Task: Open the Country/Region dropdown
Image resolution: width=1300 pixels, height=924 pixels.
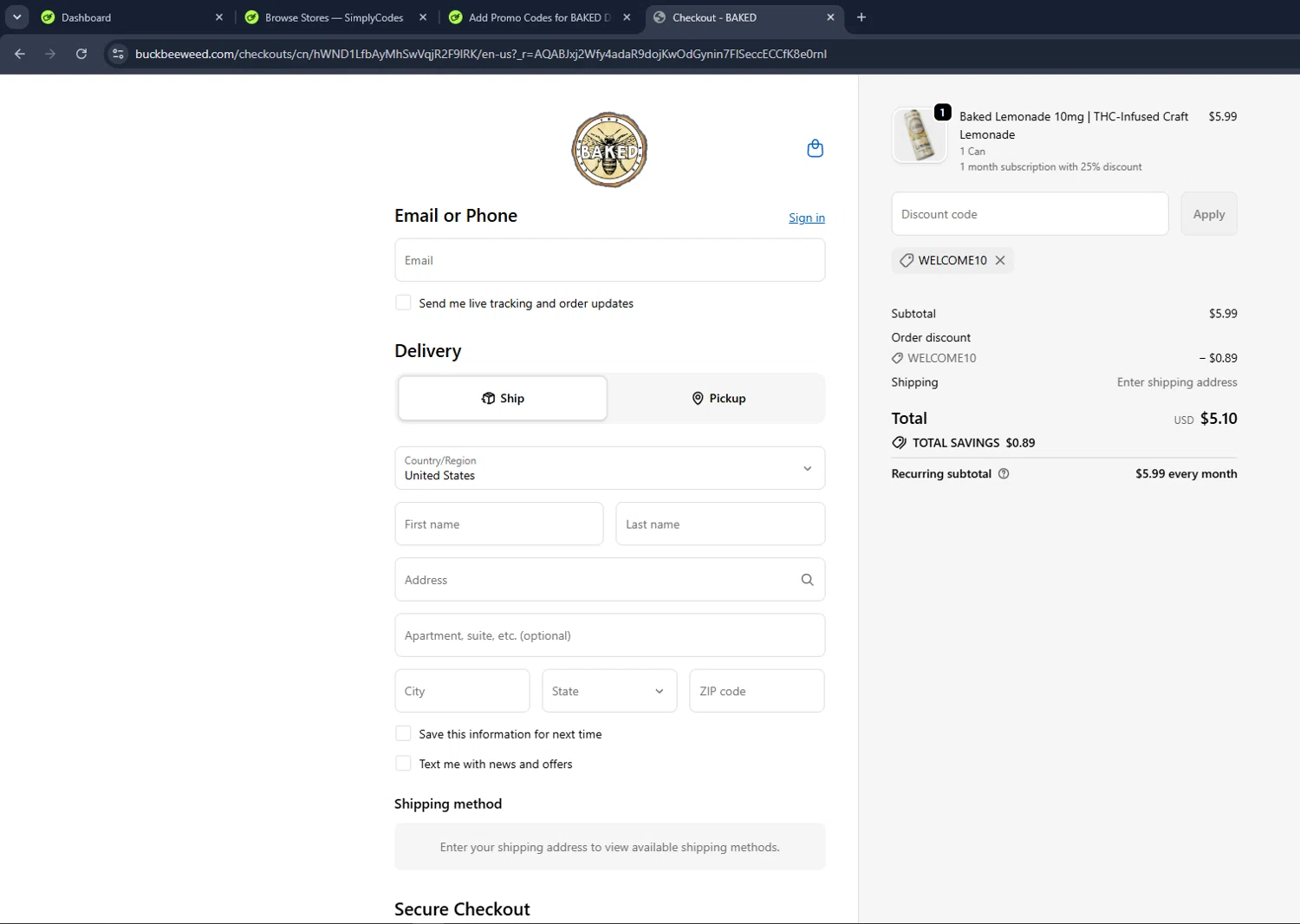Action: pos(609,468)
